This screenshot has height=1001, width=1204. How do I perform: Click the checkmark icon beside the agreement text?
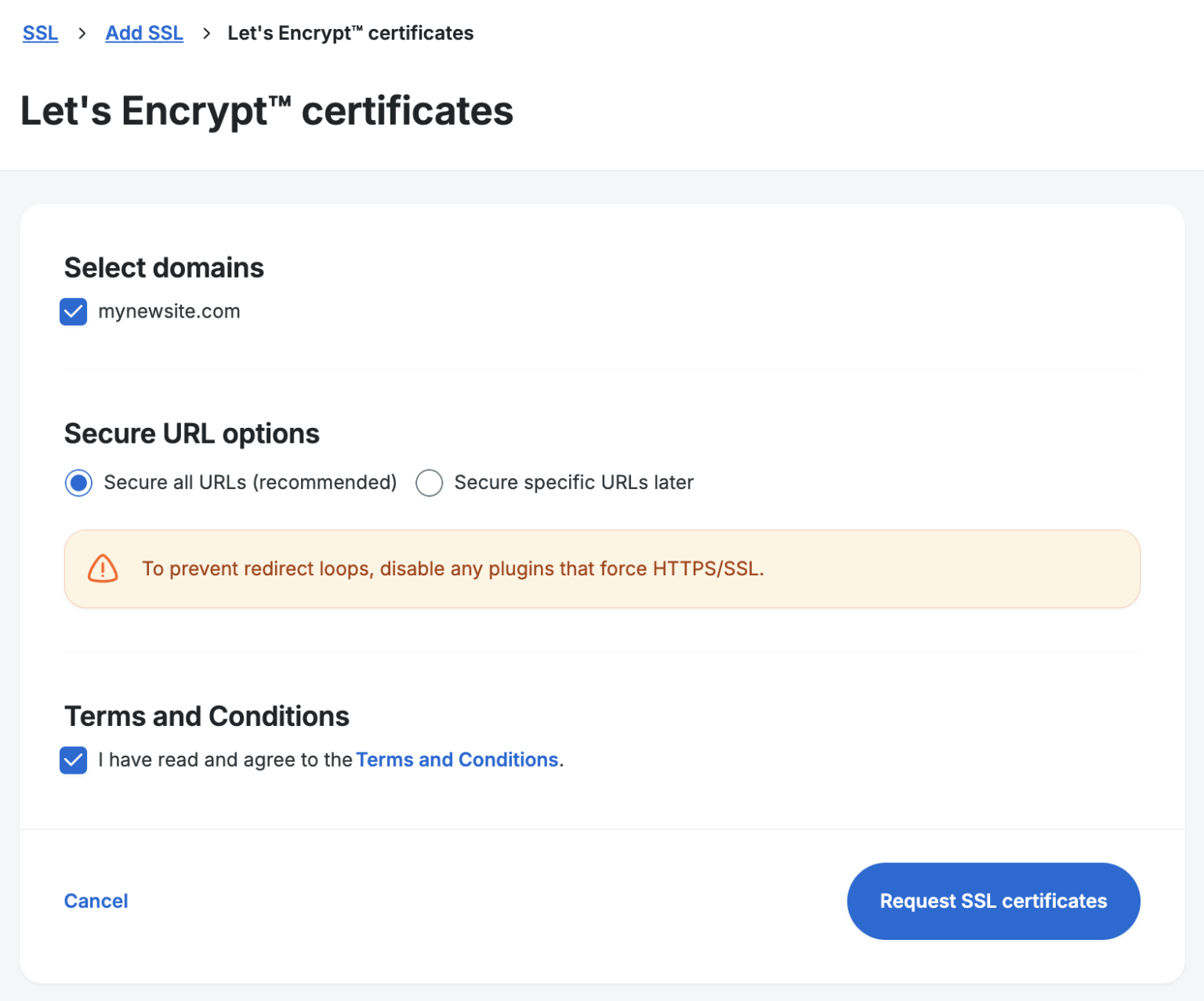pos(73,760)
